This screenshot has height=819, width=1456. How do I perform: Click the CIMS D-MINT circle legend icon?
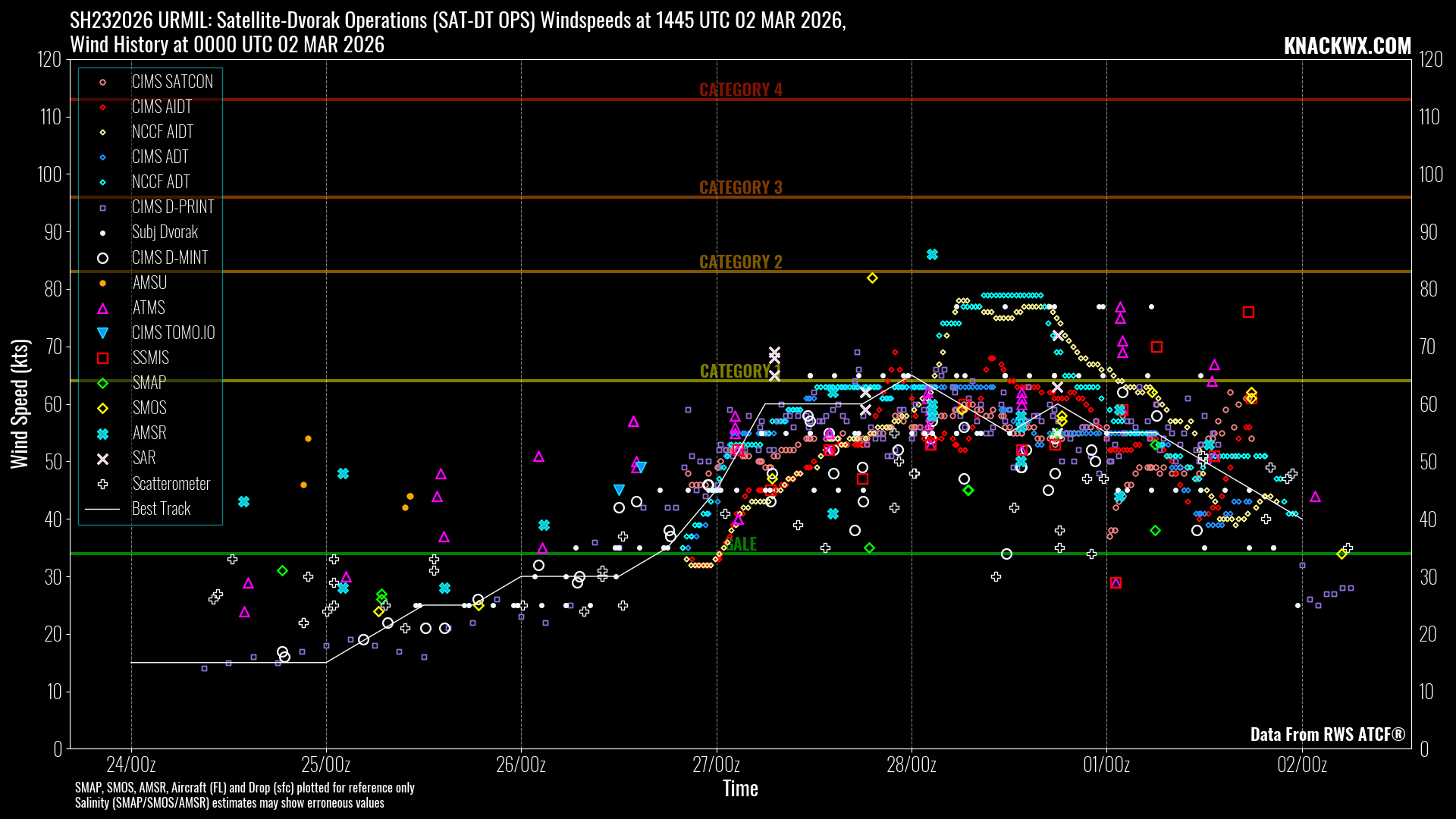coord(102,258)
